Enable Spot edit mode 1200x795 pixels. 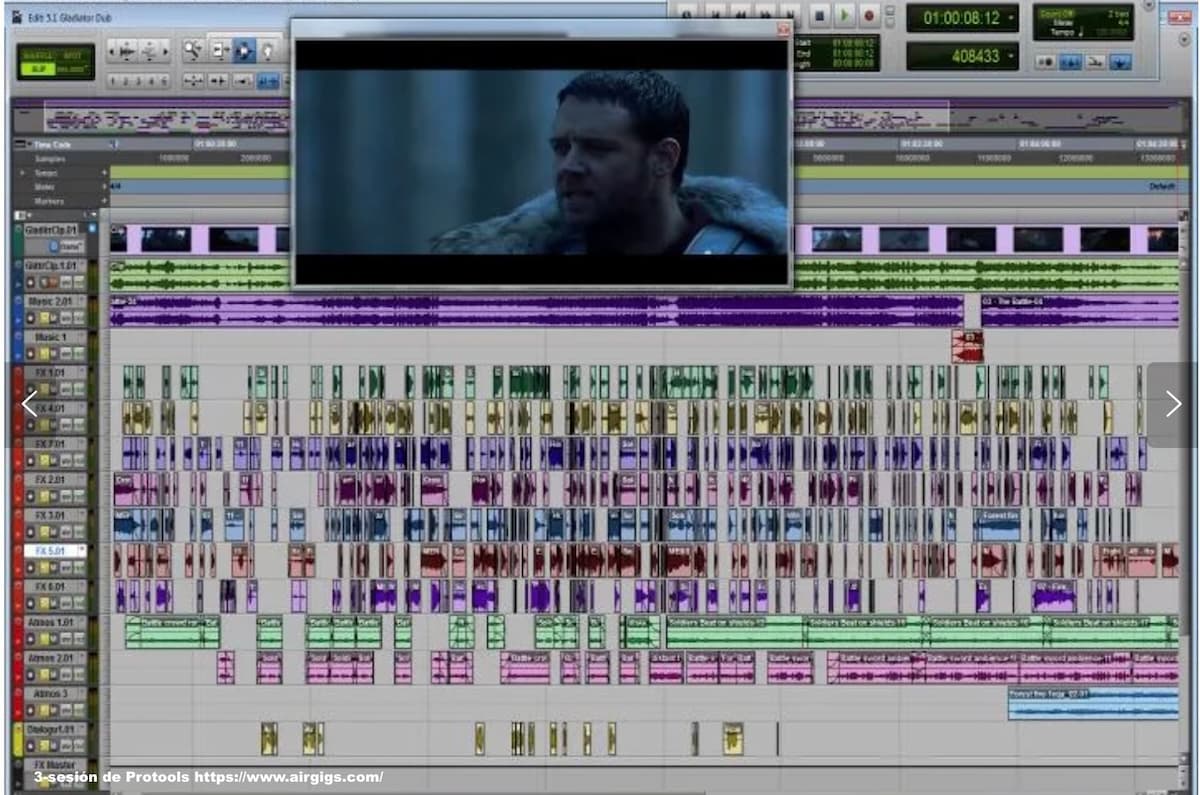[75, 55]
